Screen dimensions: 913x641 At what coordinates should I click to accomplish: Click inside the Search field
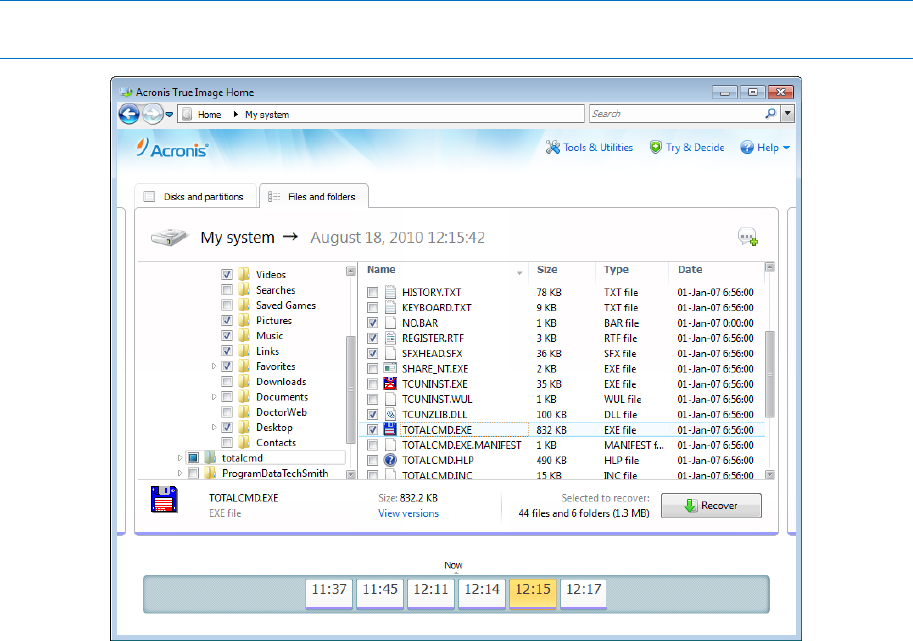point(677,114)
